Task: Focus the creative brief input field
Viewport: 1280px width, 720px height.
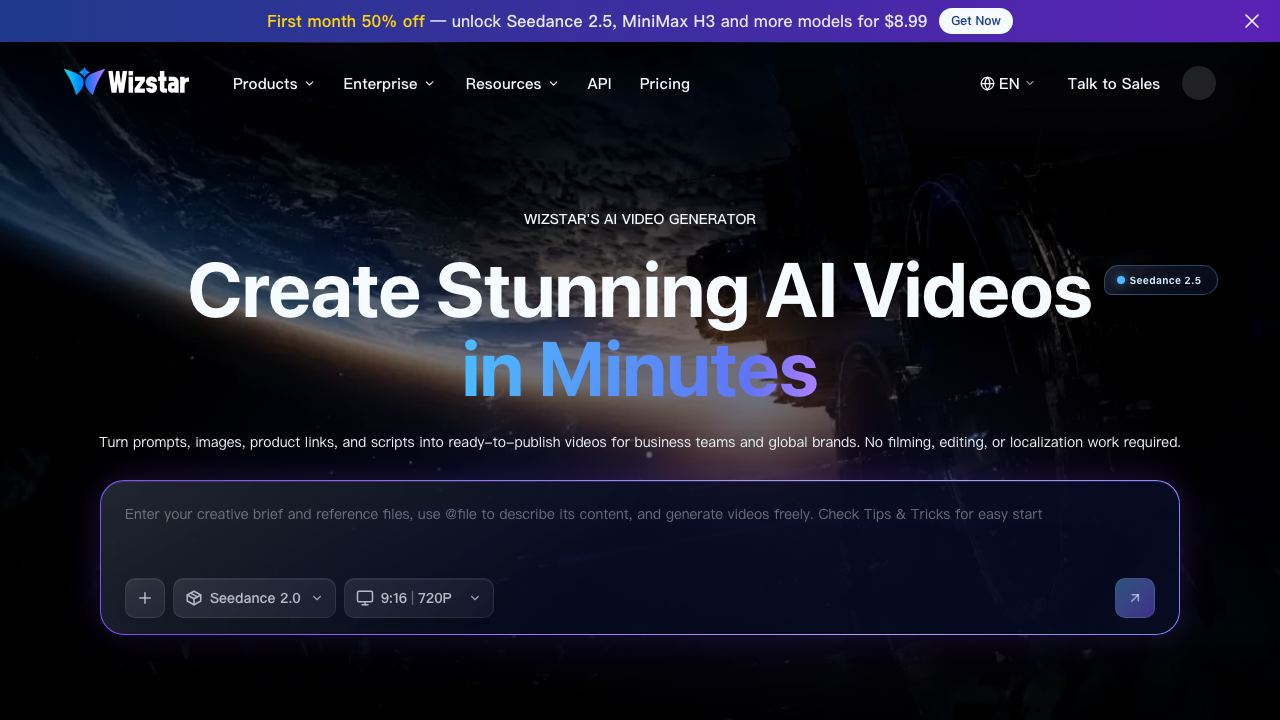Action: [640, 527]
